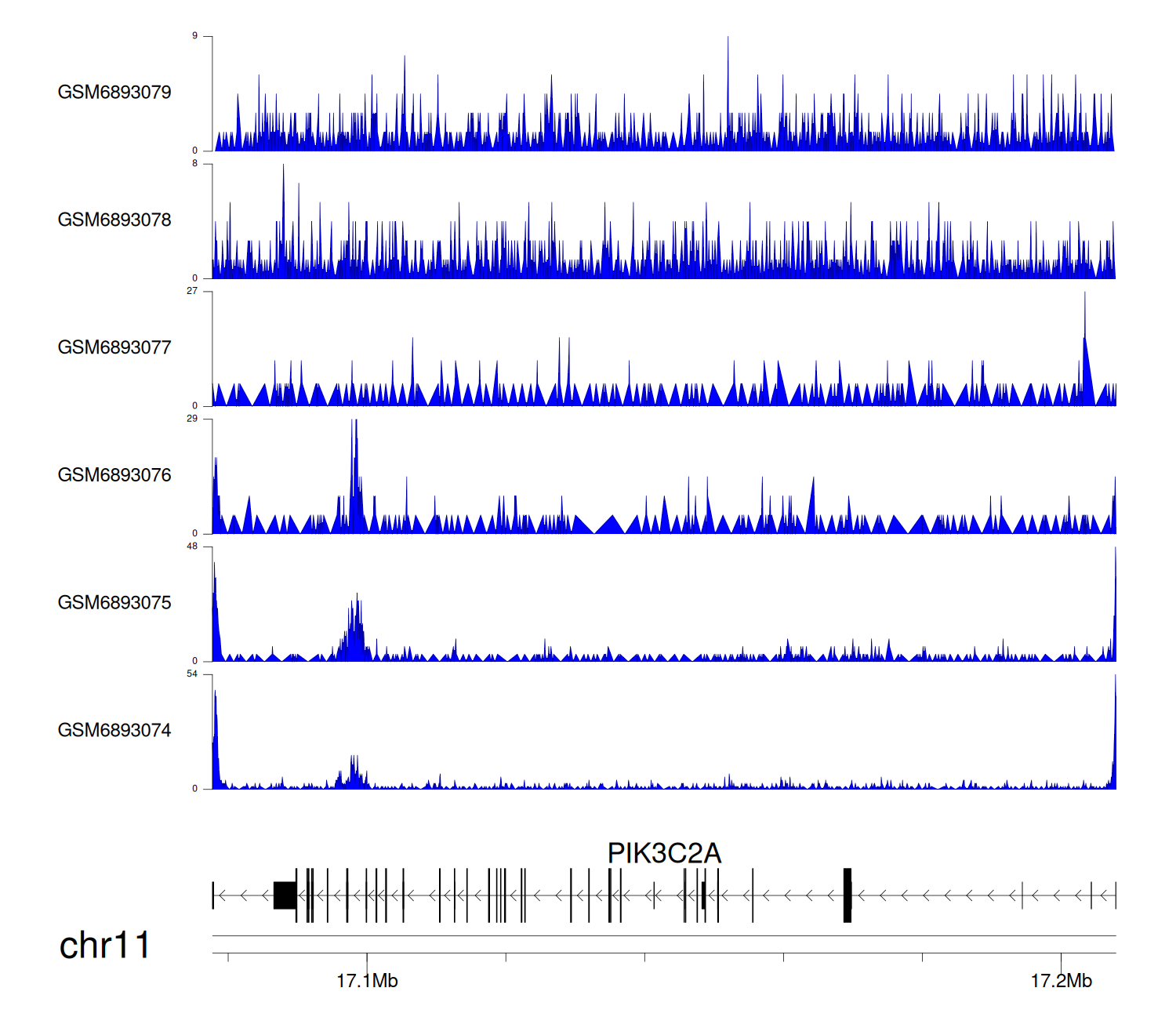
Task: Click the GSM6893075 track label
Action: point(114,602)
